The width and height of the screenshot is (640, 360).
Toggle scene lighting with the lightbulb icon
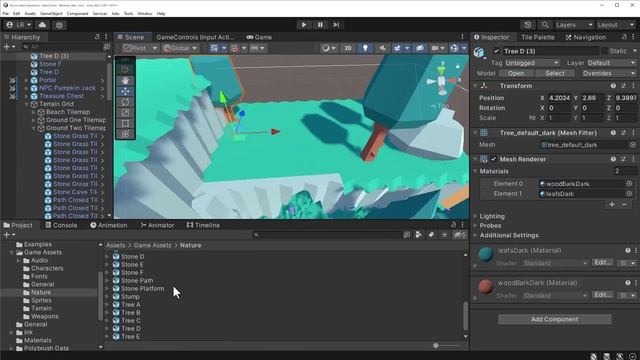point(365,48)
